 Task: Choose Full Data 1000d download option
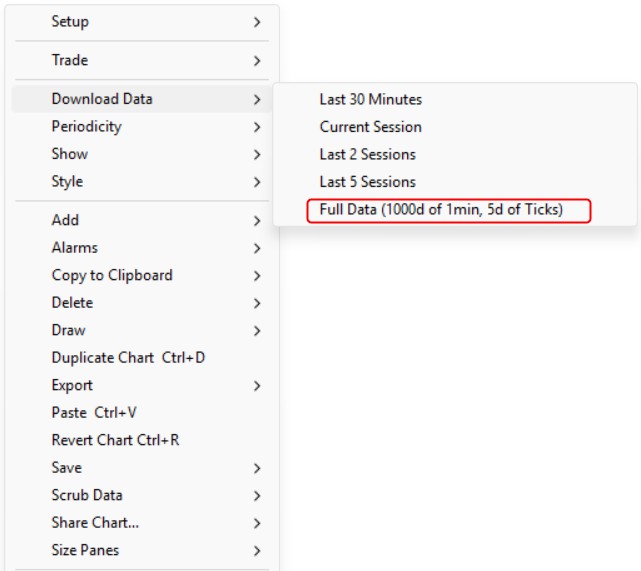441,210
